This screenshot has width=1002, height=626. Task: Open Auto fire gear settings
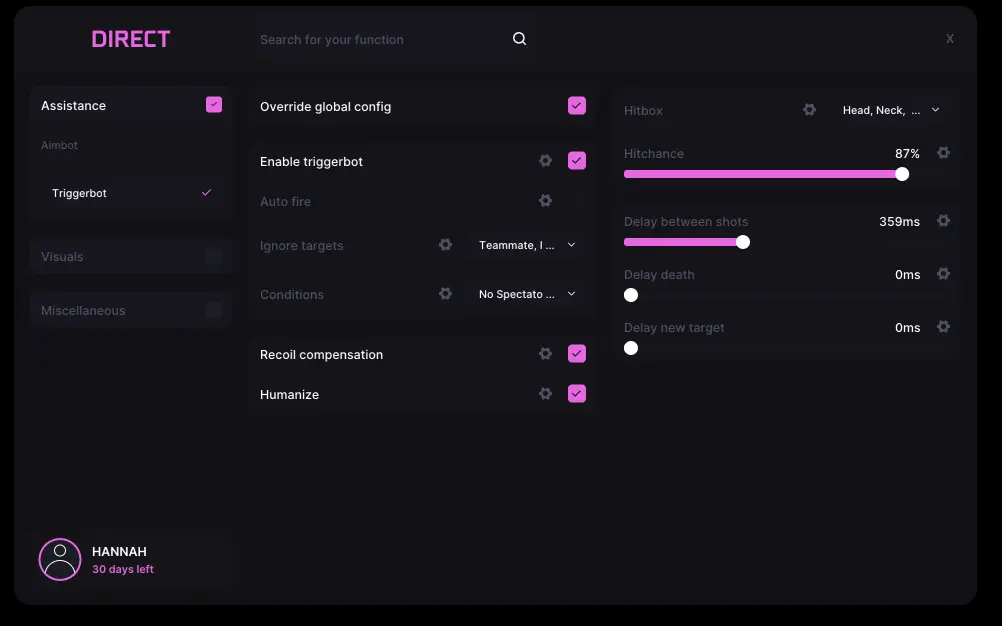tap(545, 201)
